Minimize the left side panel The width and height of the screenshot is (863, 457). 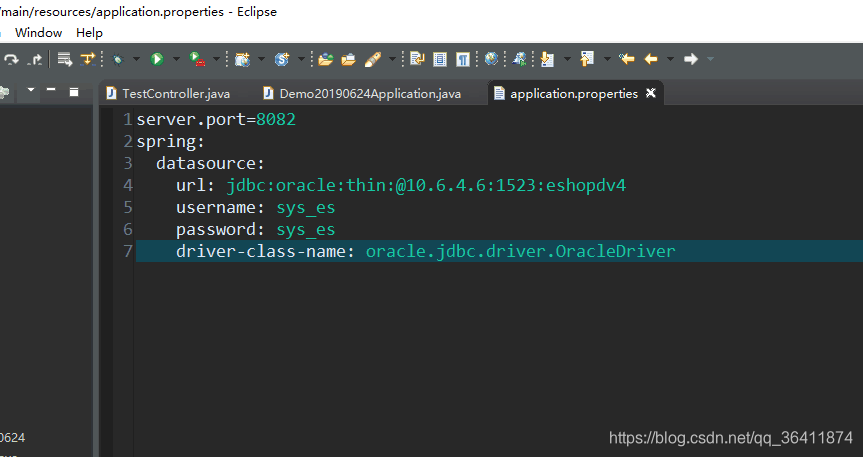click(51, 89)
